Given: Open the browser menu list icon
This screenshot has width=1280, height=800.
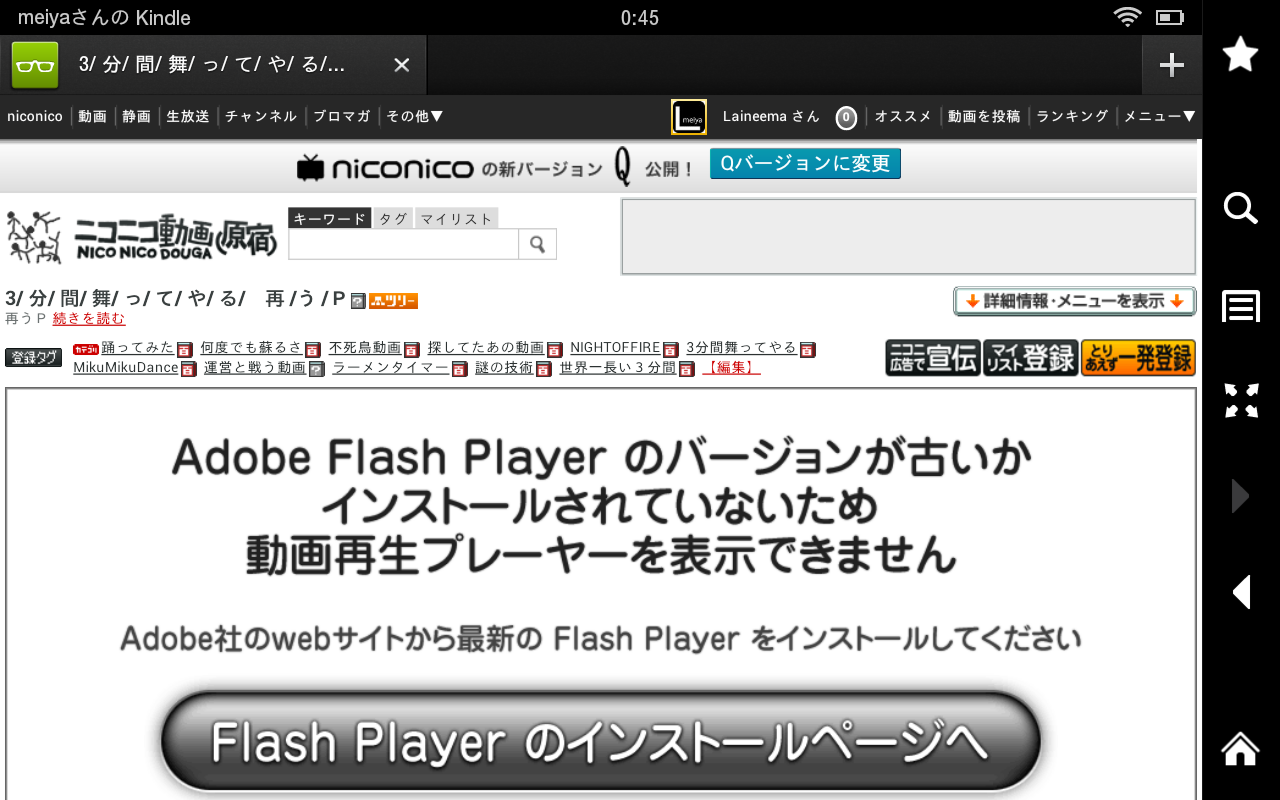Looking at the screenshot, I should point(1241,306).
